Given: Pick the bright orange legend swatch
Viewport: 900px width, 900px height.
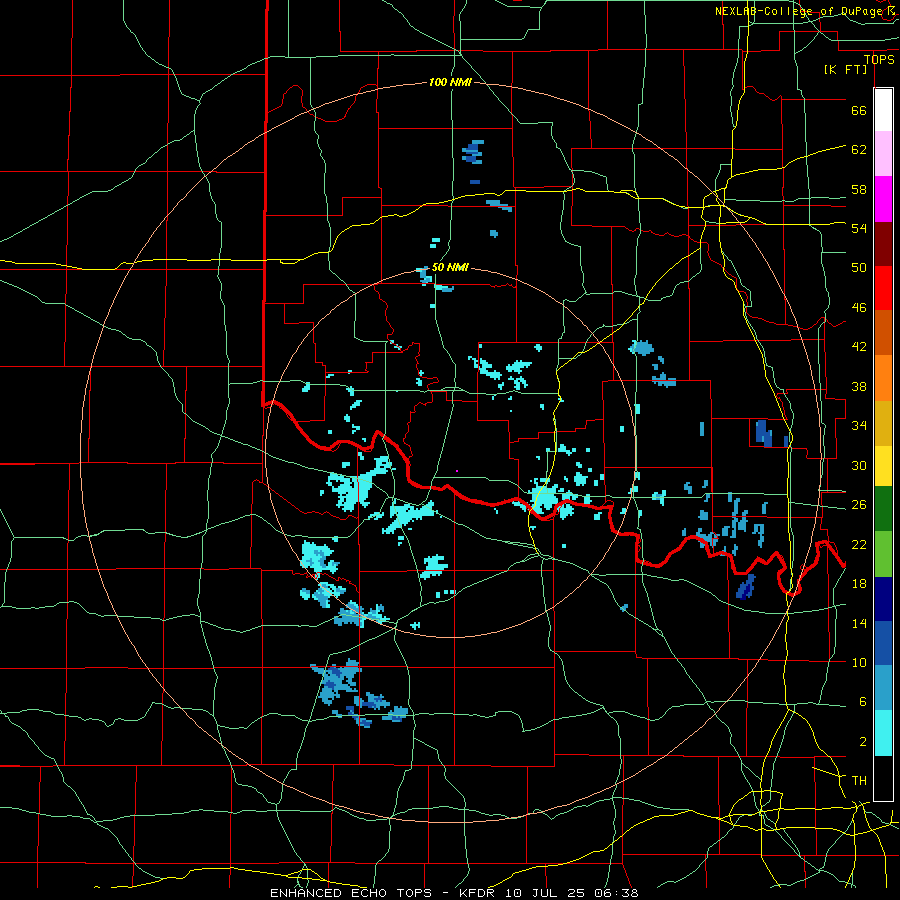Looking at the screenshot, I should coord(883,378).
